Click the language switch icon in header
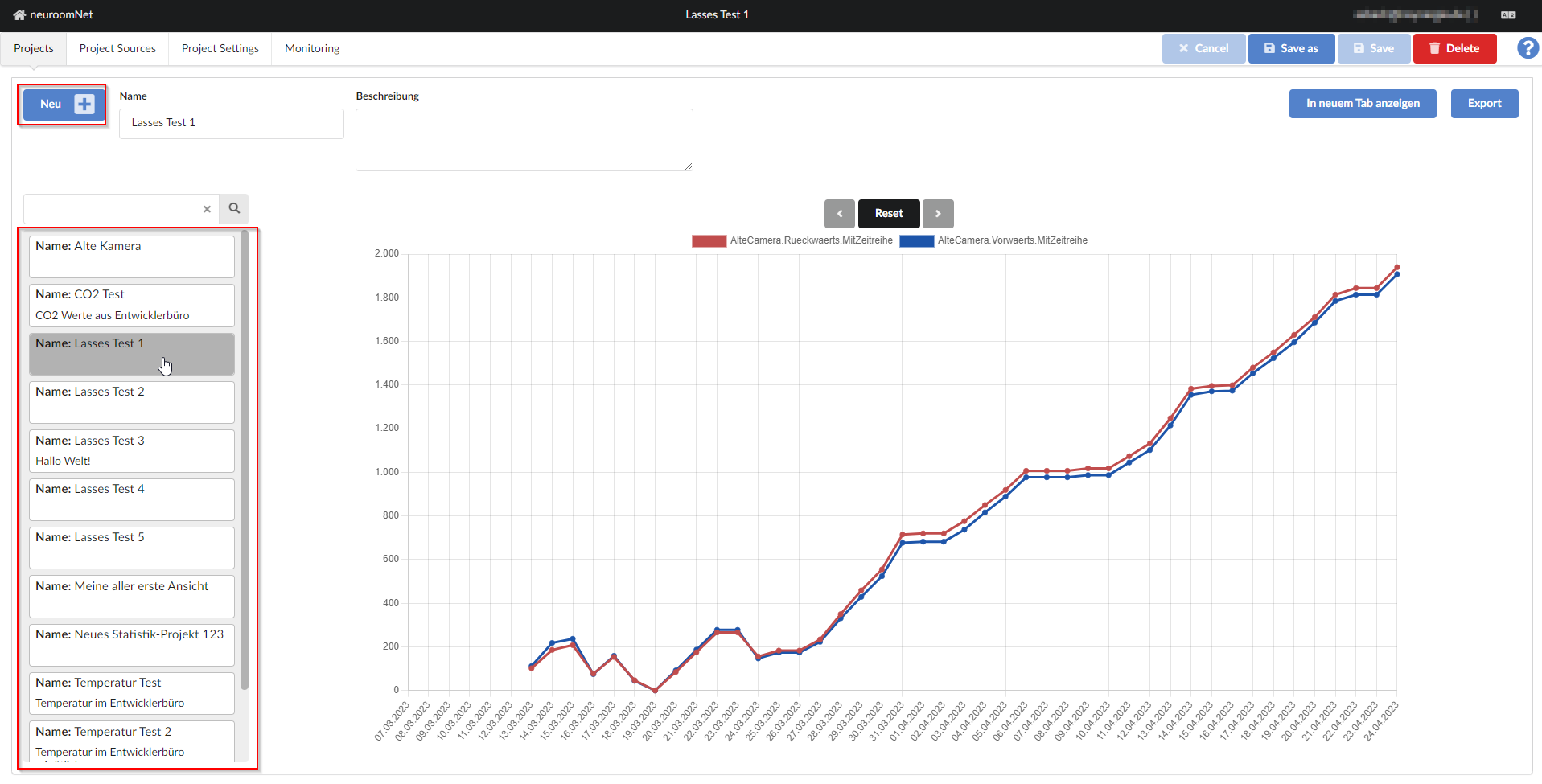The height and width of the screenshot is (784, 1542). click(x=1508, y=15)
